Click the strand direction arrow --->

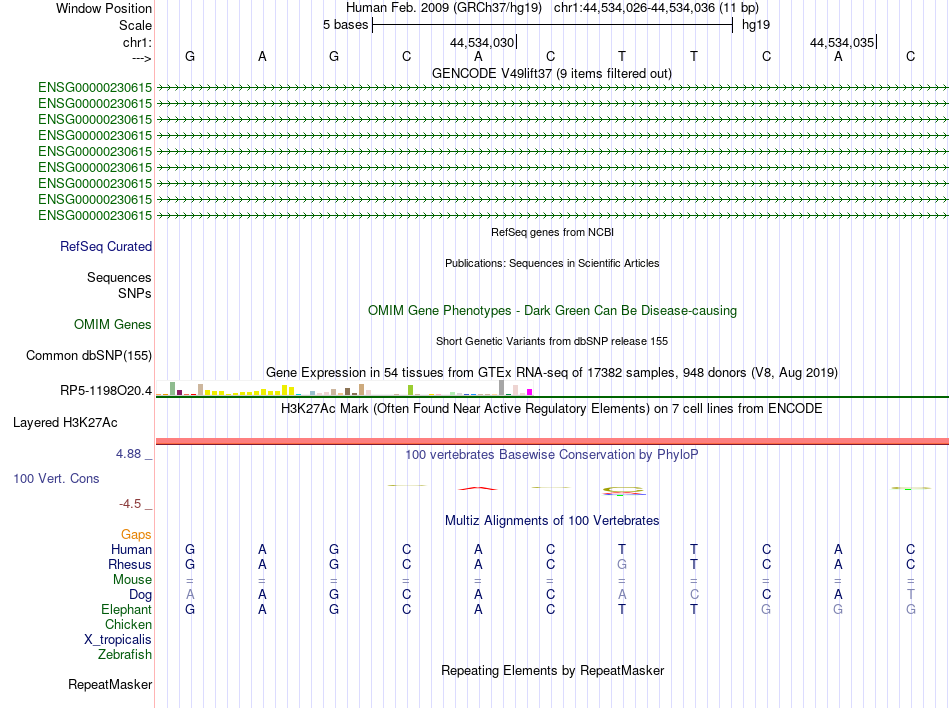click(141, 58)
